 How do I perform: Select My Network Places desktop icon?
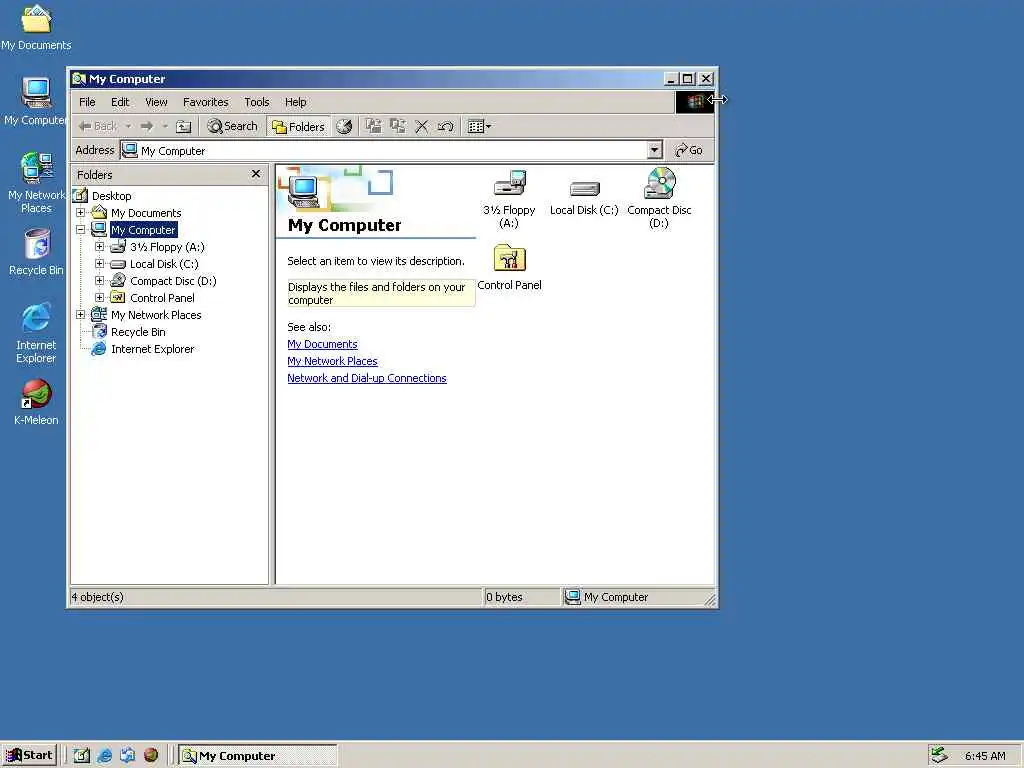coord(36,182)
